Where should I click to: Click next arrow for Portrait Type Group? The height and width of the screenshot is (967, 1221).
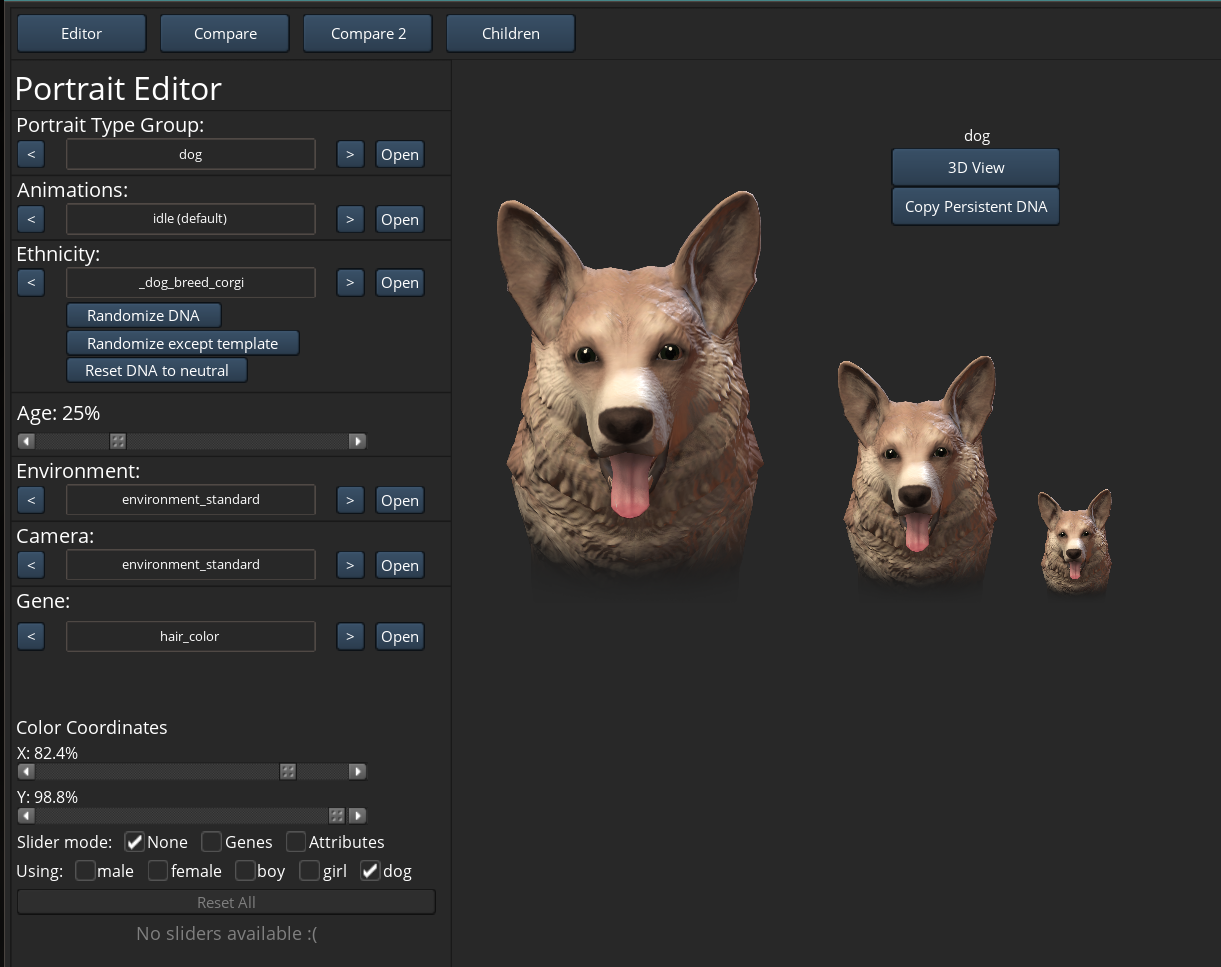coord(349,154)
